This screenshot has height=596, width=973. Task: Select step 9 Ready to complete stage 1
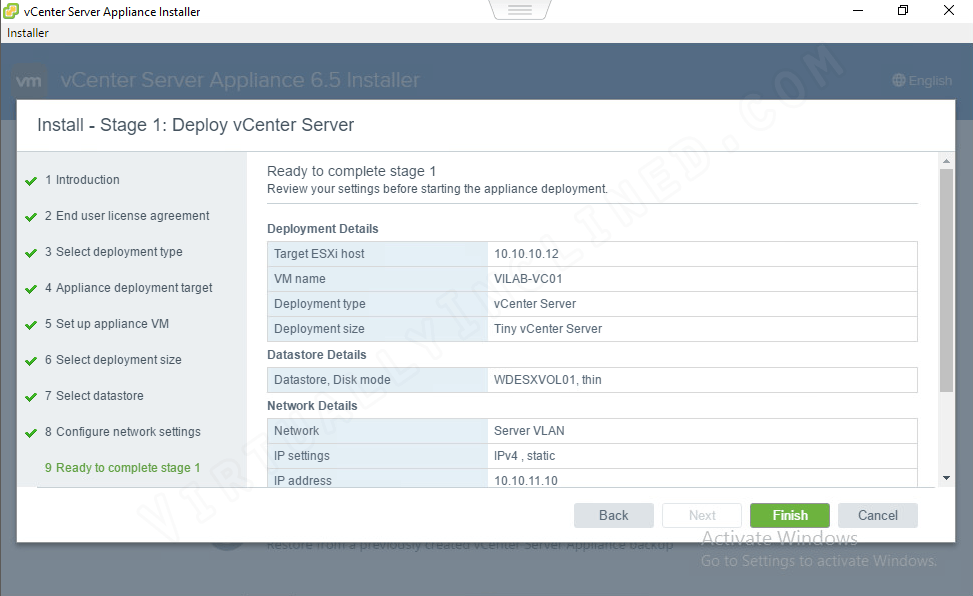pos(122,468)
